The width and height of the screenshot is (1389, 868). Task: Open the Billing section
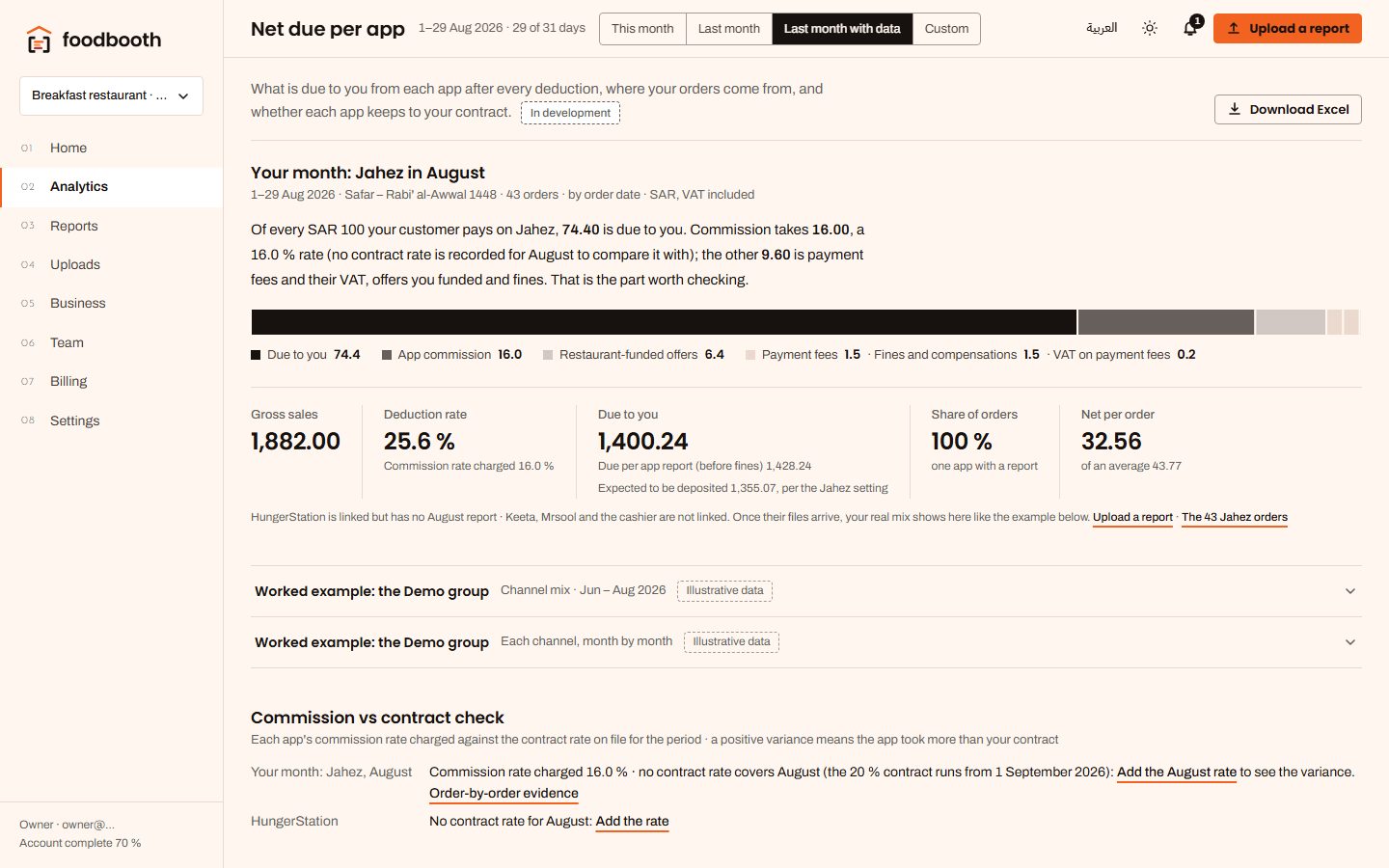tap(111, 381)
